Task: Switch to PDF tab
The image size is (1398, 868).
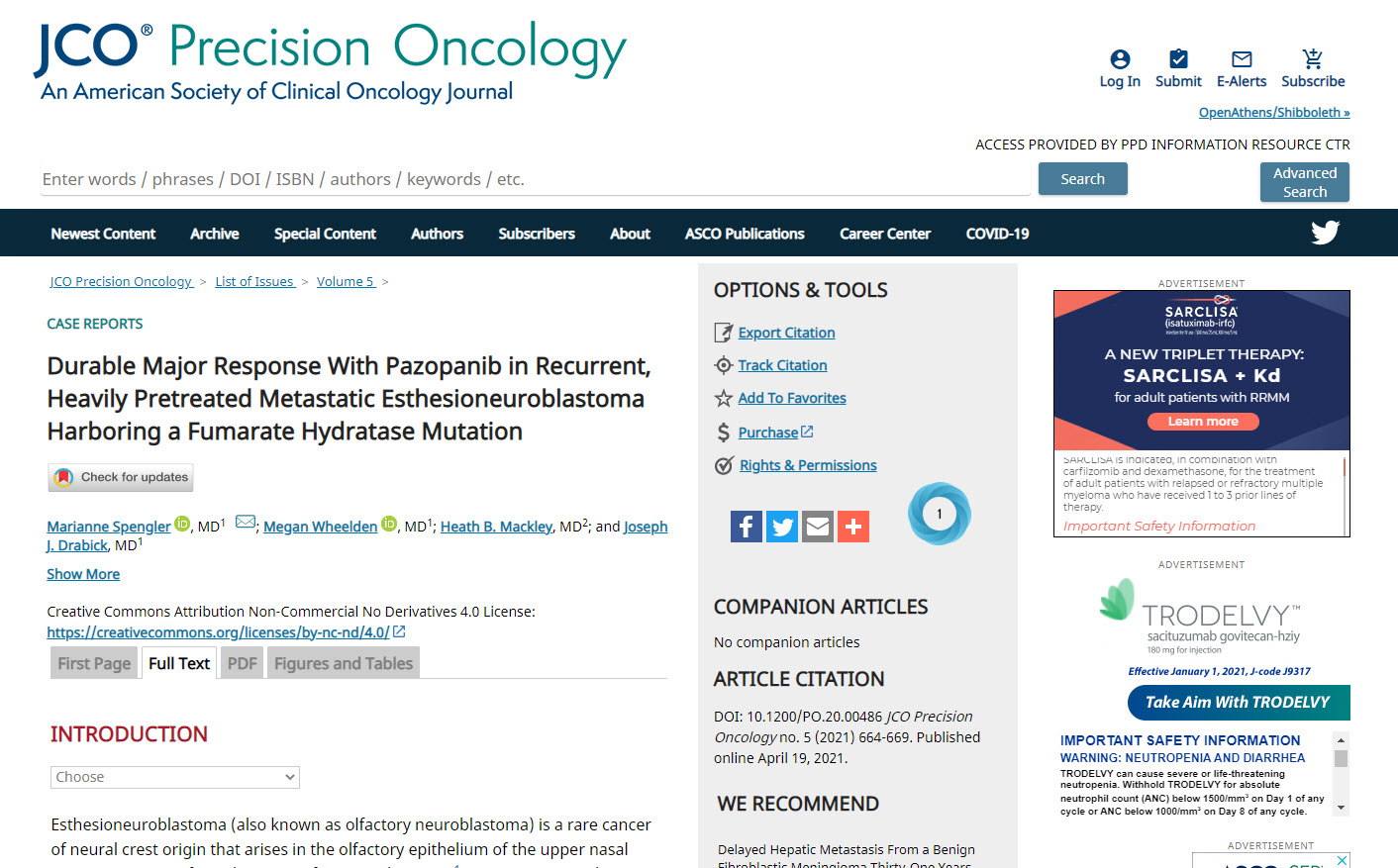Action: (242, 663)
